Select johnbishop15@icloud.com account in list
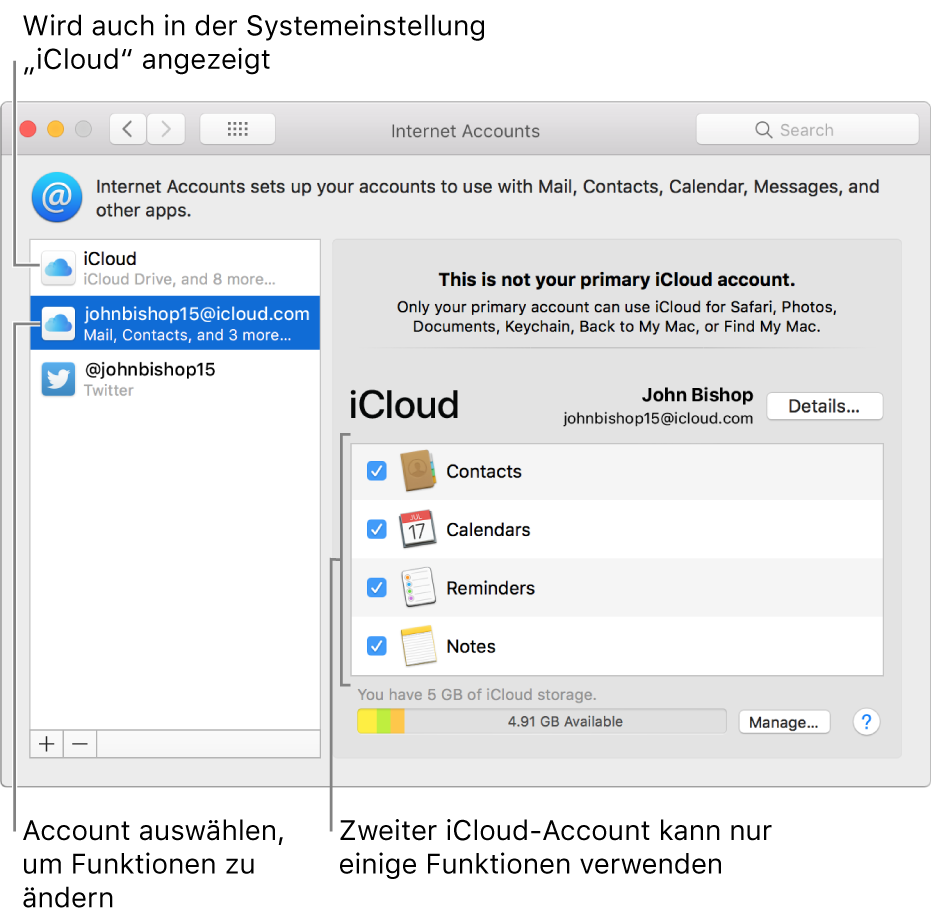 point(175,323)
